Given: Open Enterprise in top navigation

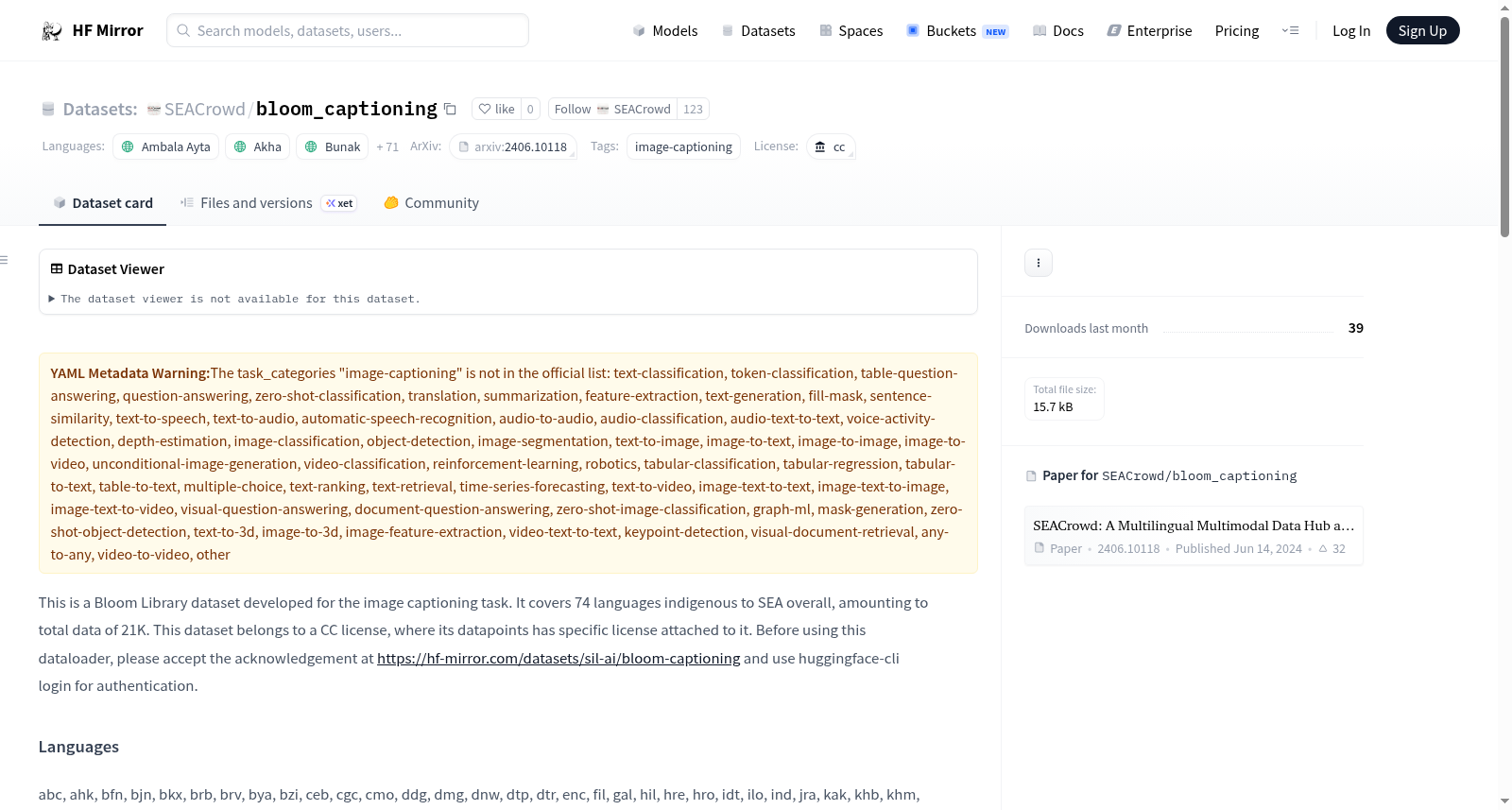Looking at the screenshot, I should (1149, 31).
